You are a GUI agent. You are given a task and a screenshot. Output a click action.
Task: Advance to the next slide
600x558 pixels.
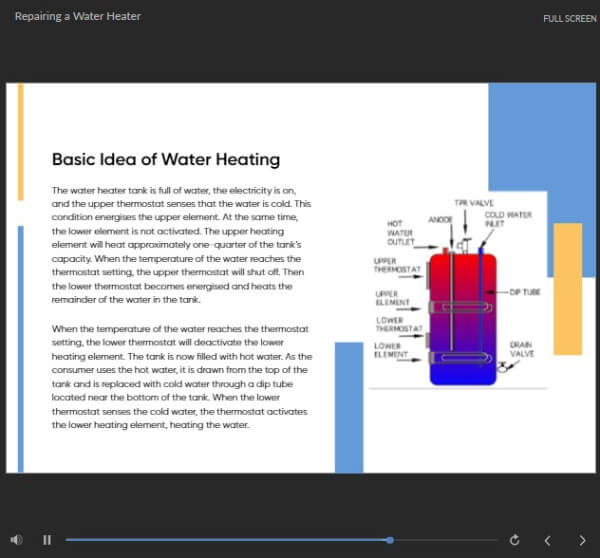pos(582,540)
